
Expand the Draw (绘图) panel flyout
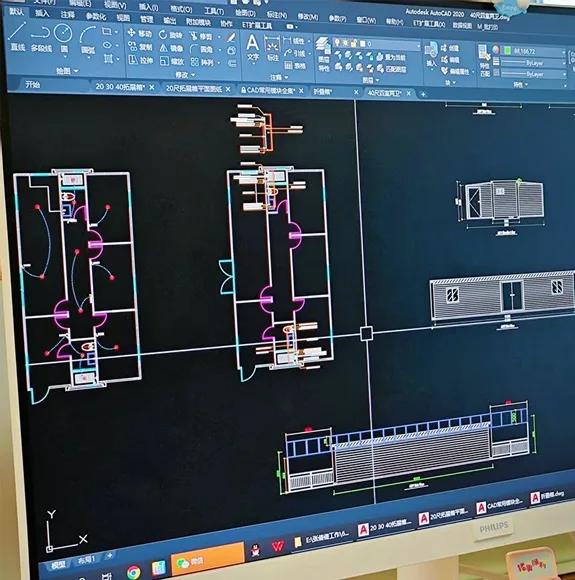coord(67,71)
